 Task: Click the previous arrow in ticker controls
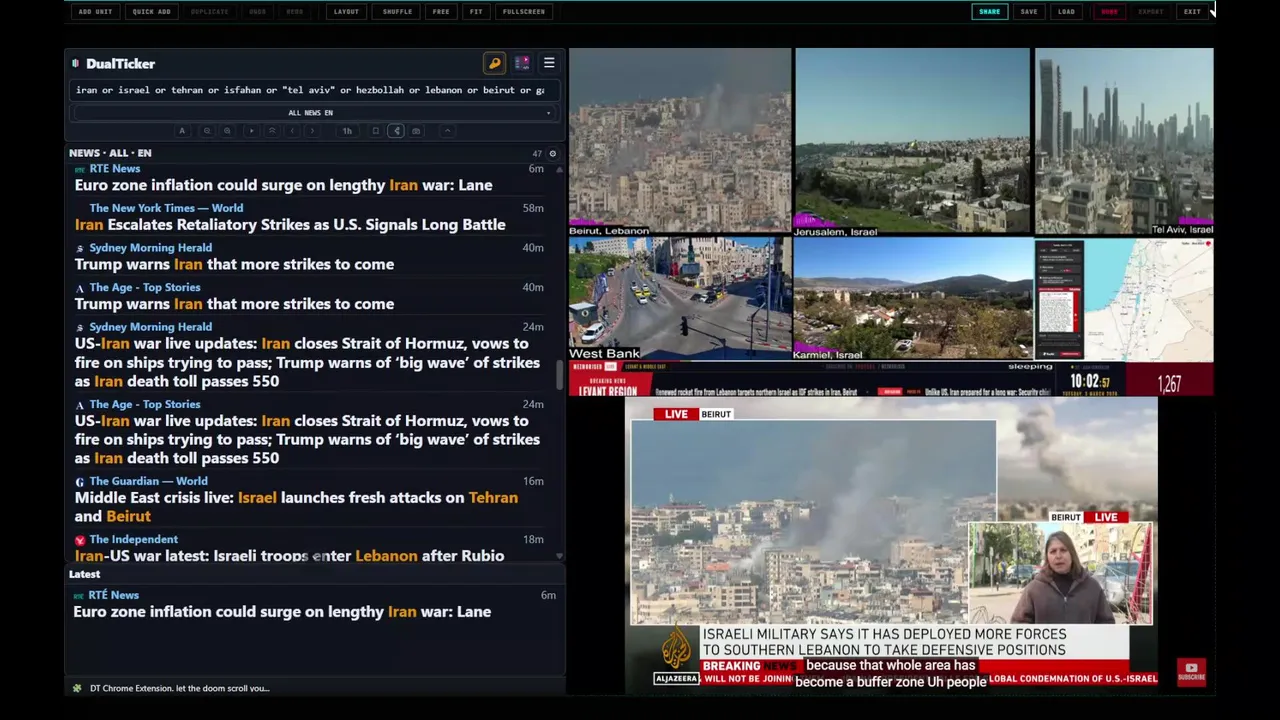click(x=292, y=131)
